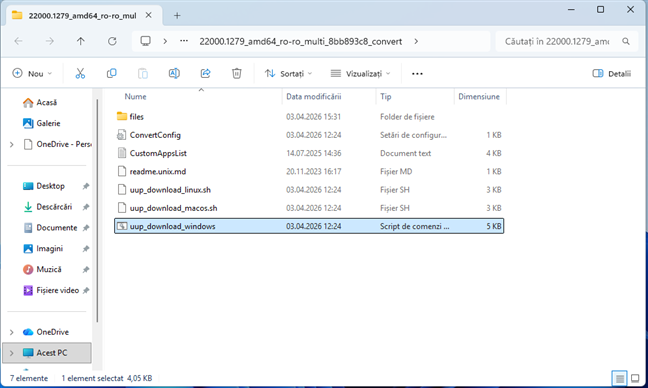Expand the OneDrive cloud tree node

(12, 332)
